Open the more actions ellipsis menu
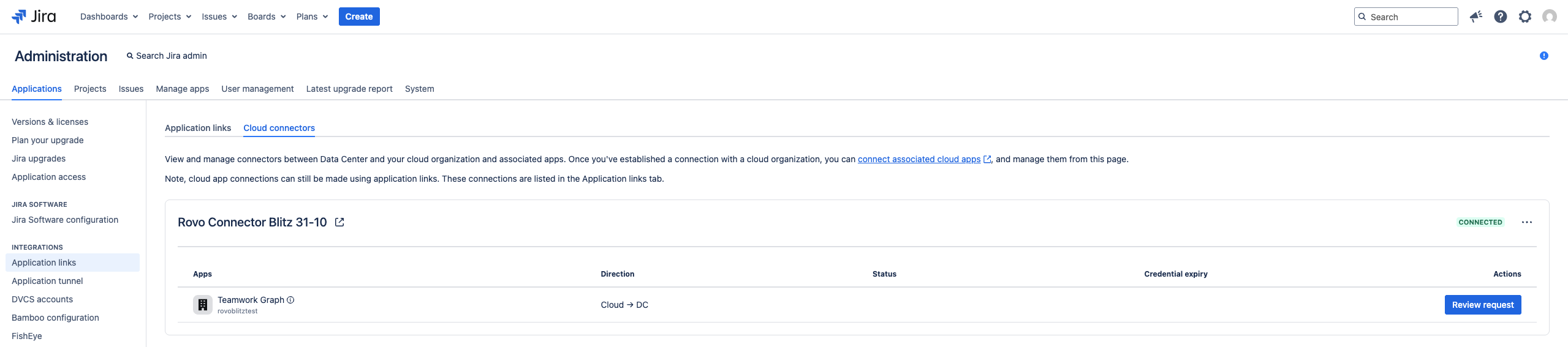This screenshot has height=347, width=1568. coord(1527,222)
